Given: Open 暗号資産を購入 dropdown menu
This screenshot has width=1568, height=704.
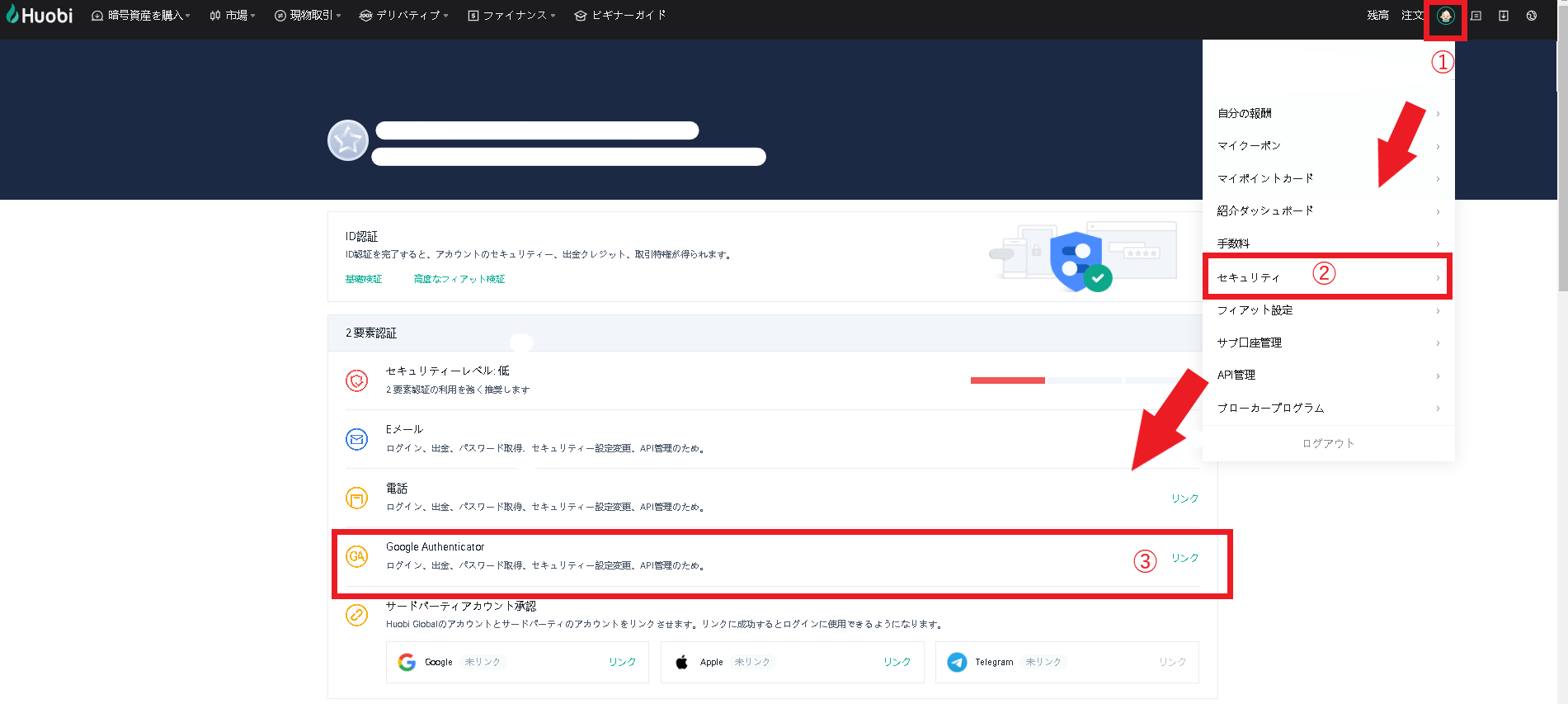Looking at the screenshot, I should point(141,16).
